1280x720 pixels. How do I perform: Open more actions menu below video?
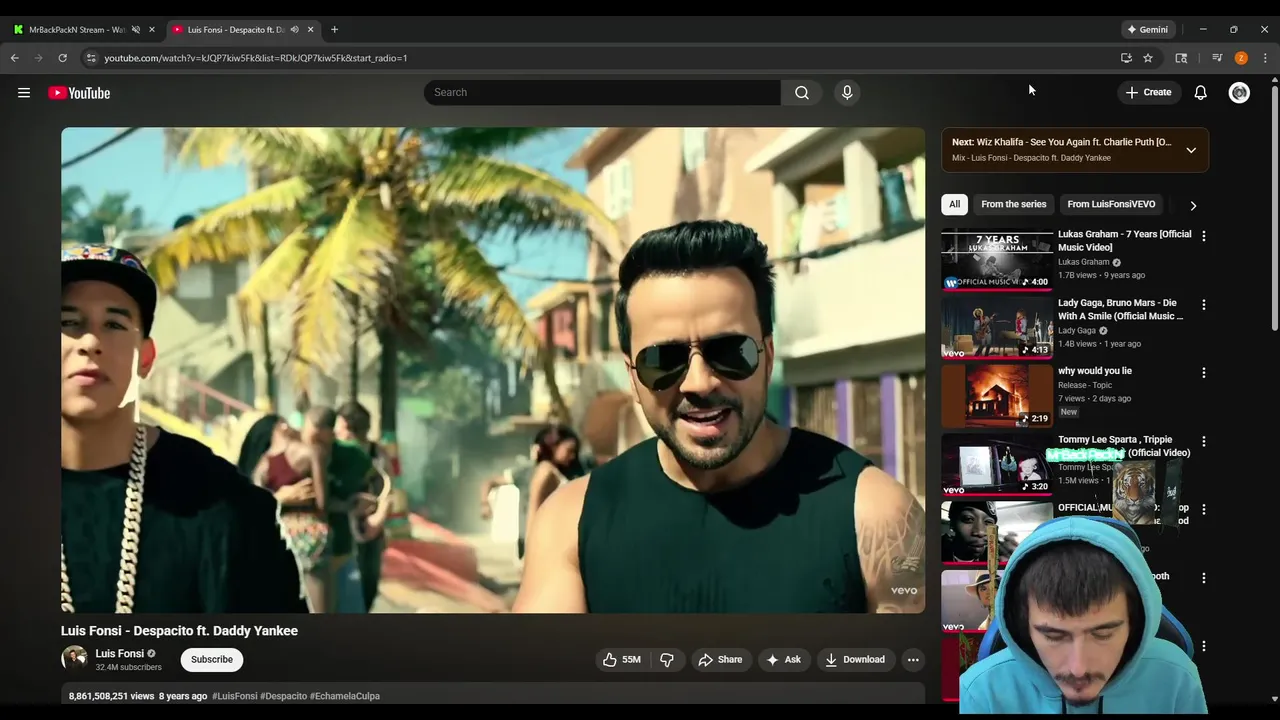click(912, 659)
